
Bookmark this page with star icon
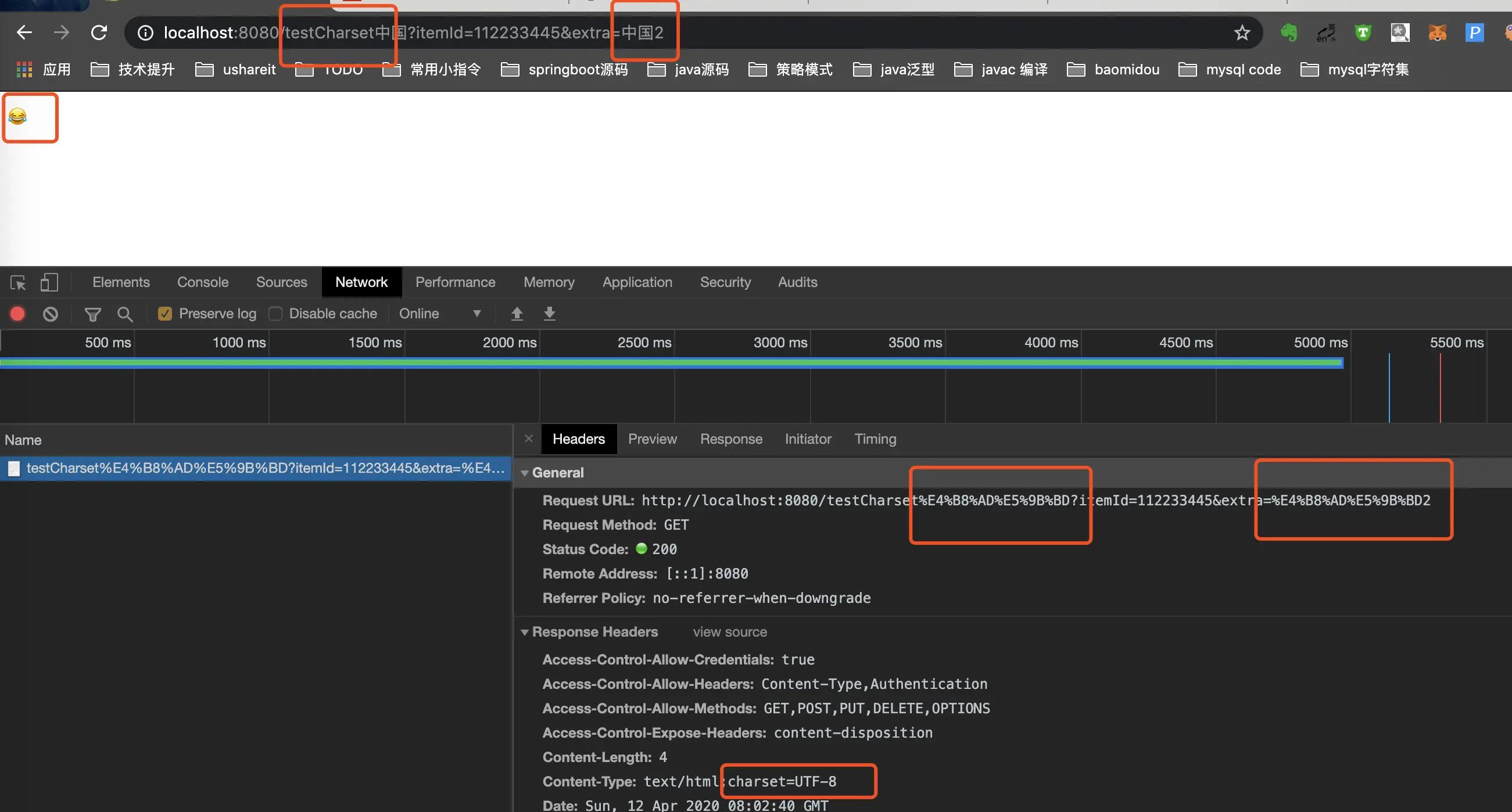click(1241, 33)
